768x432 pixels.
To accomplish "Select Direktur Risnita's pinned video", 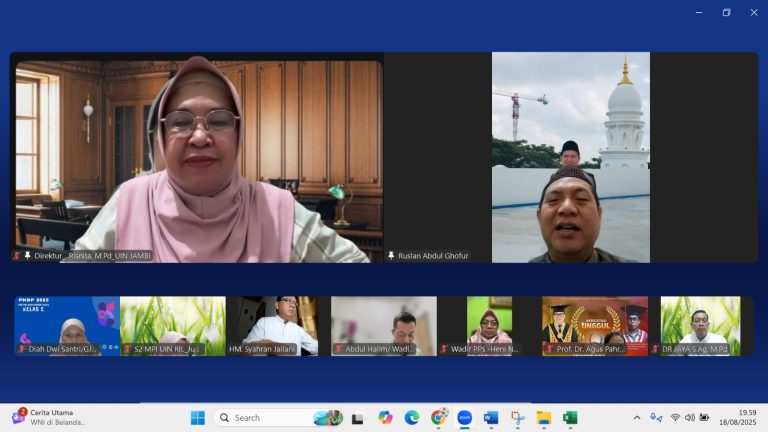I will (x=197, y=157).
